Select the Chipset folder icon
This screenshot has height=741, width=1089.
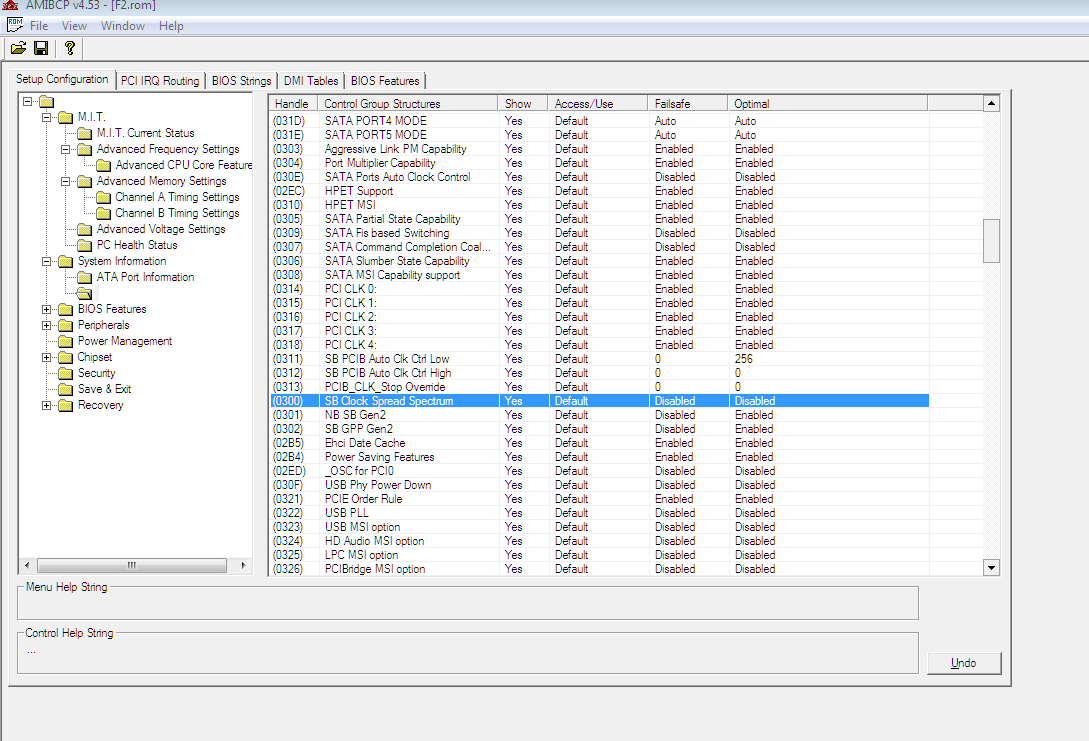(x=66, y=357)
